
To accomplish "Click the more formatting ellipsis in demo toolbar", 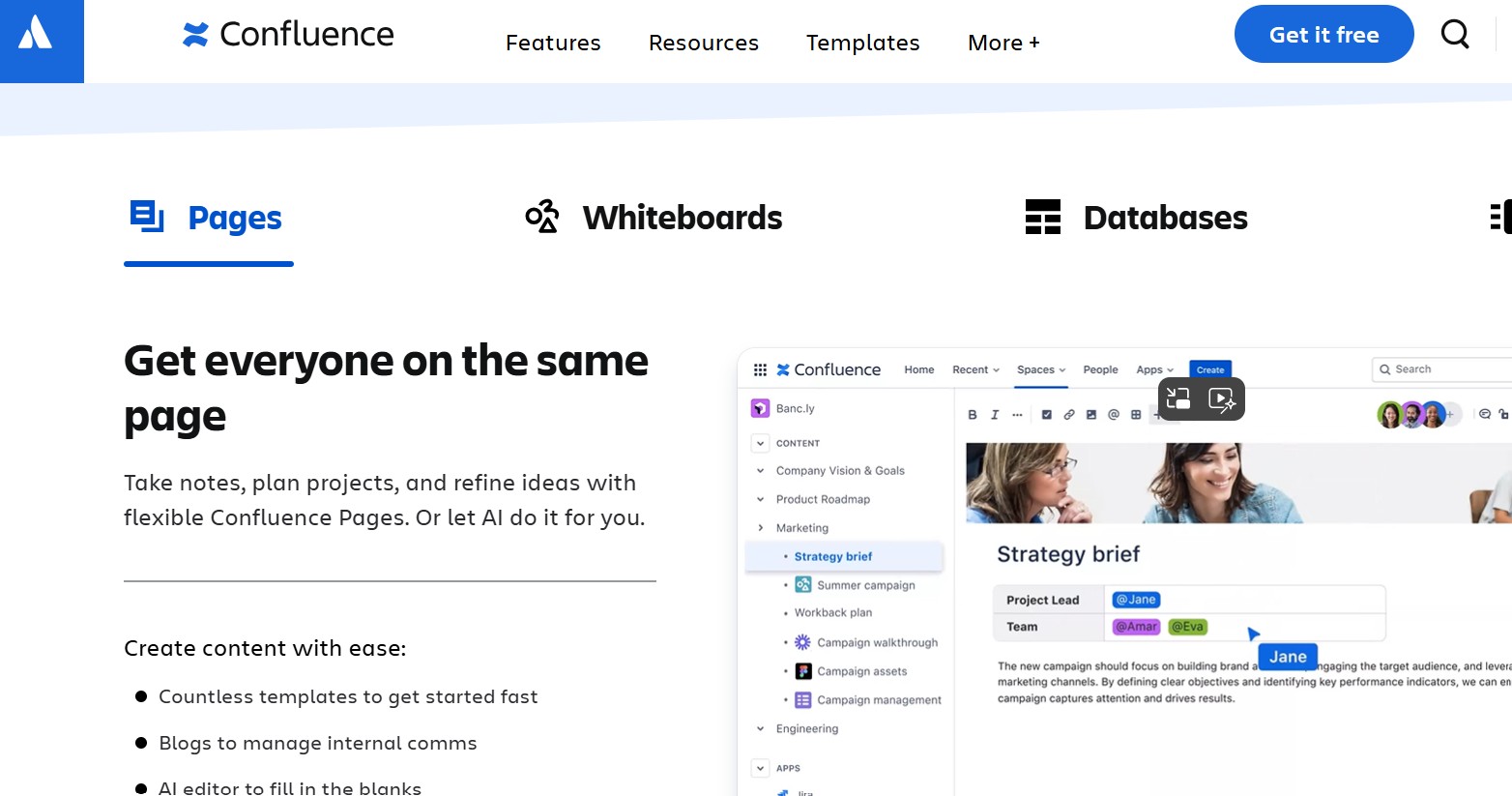I will pos(1017,415).
